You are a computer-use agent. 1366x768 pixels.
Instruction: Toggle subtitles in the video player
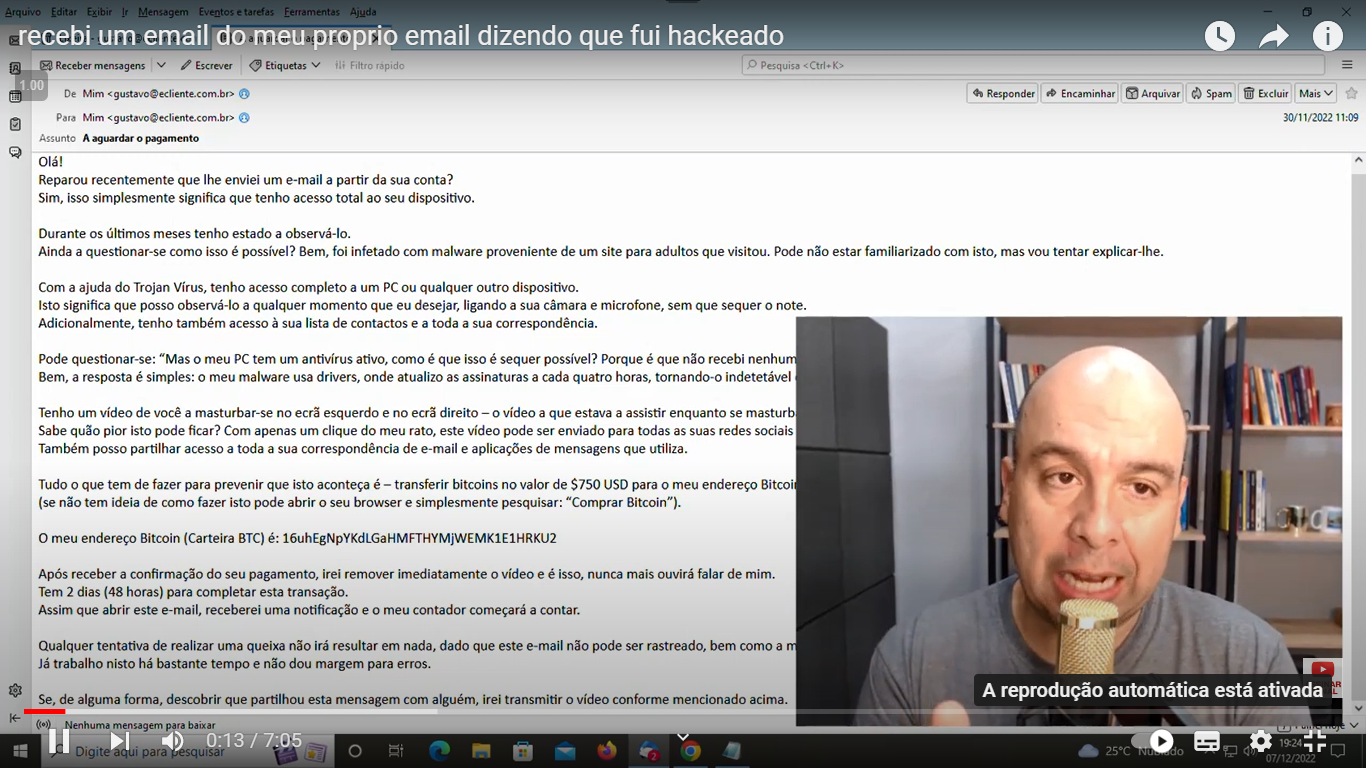[x=1207, y=741]
